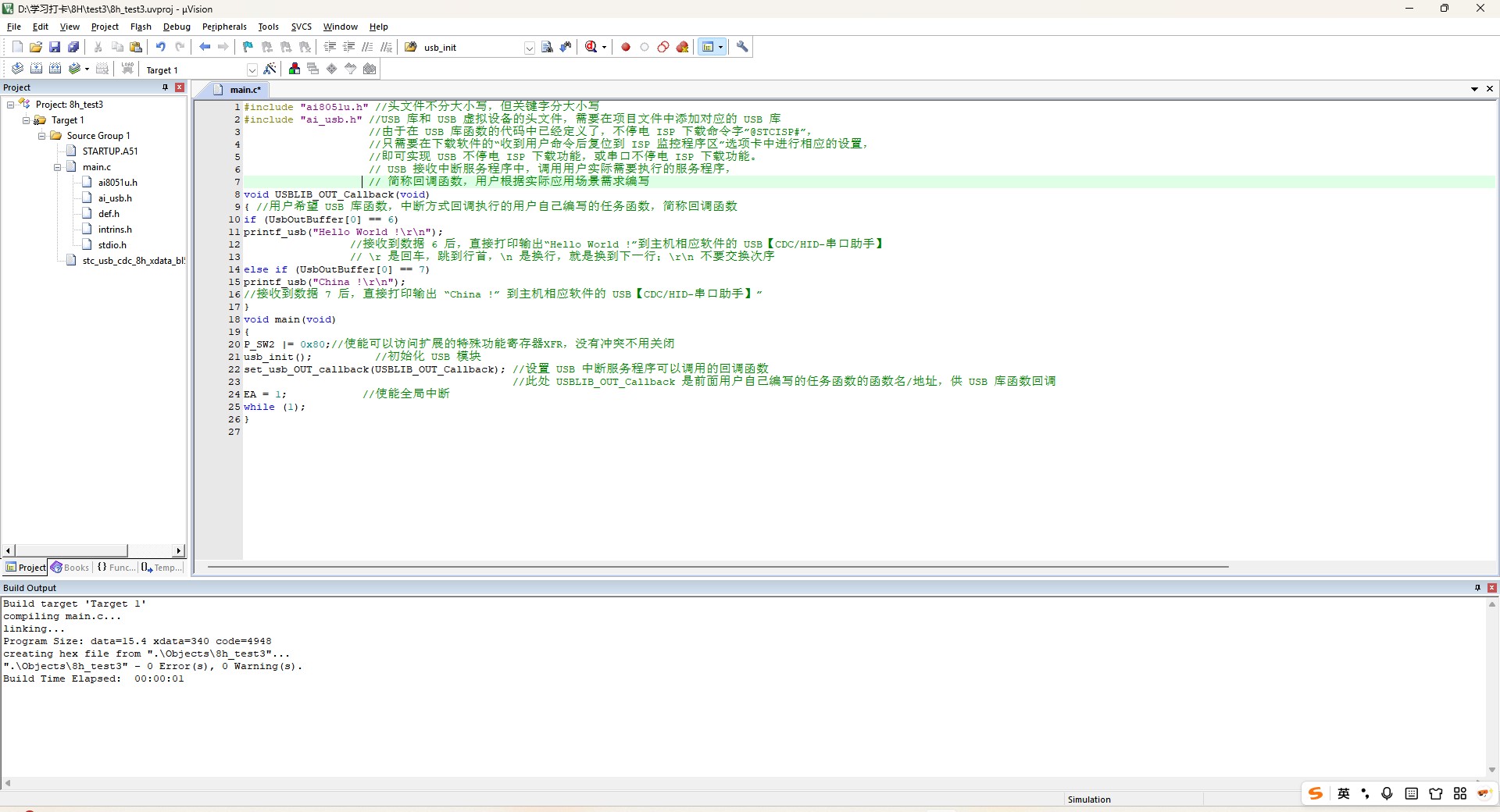Switch to the Functions tab

(x=116, y=568)
